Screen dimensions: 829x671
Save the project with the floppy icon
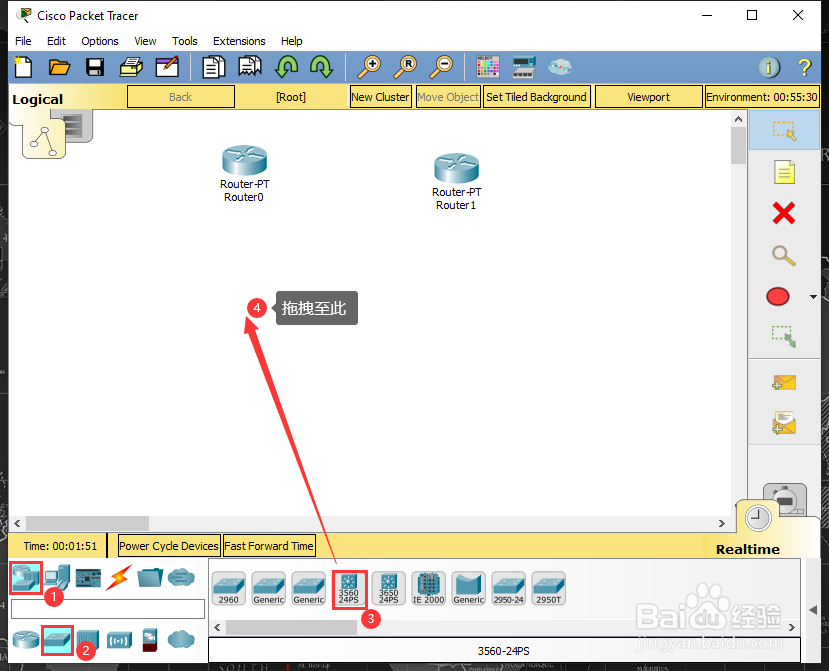click(95, 67)
